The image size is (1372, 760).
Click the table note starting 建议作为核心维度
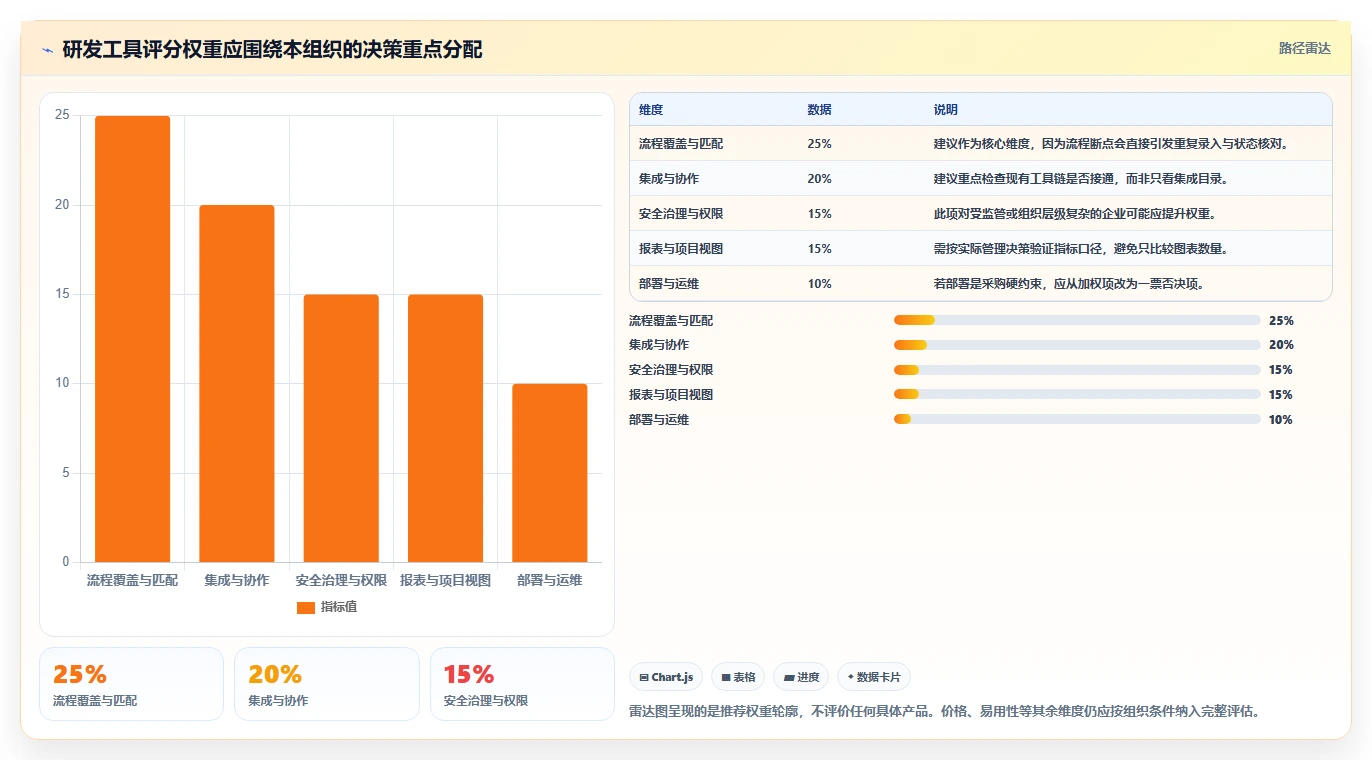(1111, 144)
